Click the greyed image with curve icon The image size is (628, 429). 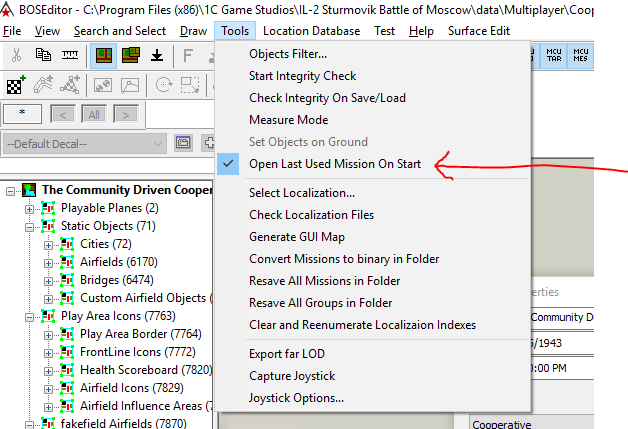pos(130,85)
